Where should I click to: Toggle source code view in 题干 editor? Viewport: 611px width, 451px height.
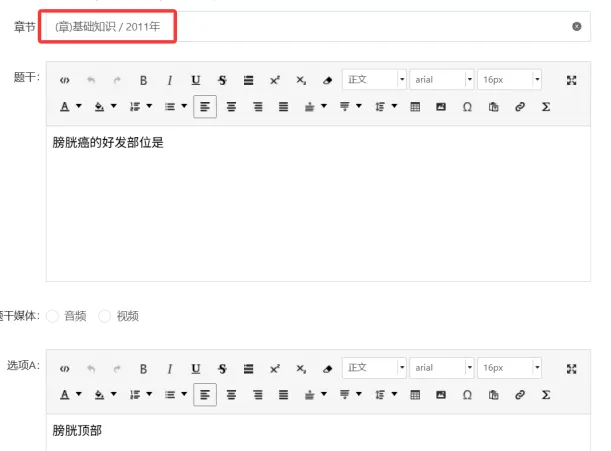click(x=65, y=80)
